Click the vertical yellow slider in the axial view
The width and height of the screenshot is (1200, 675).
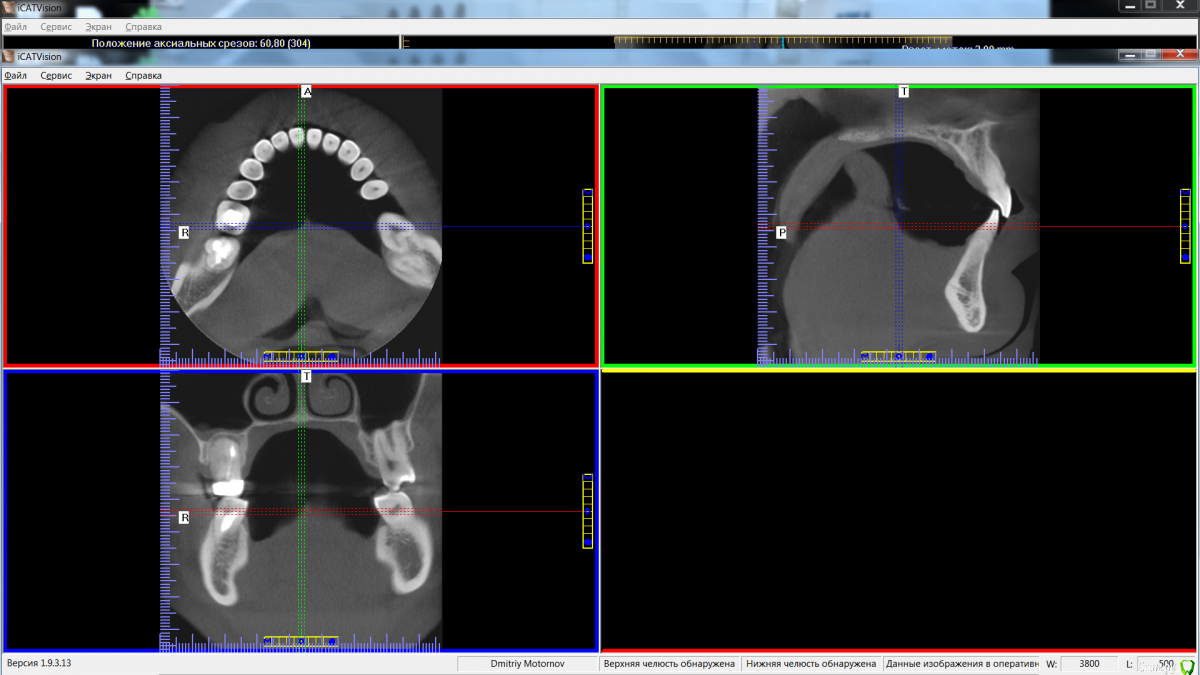(588, 226)
